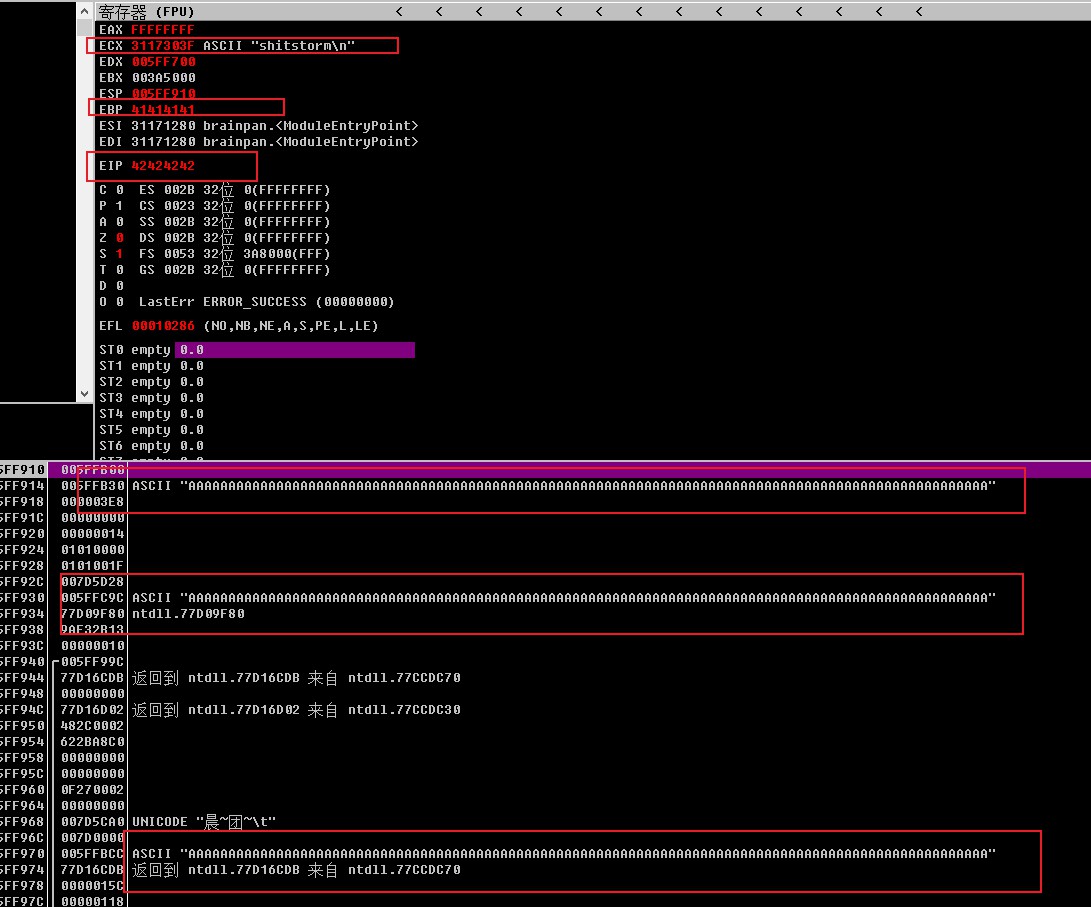The image size is (1091, 907).
Task: Select ECX register value 3117303F
Action: (162, 46)
